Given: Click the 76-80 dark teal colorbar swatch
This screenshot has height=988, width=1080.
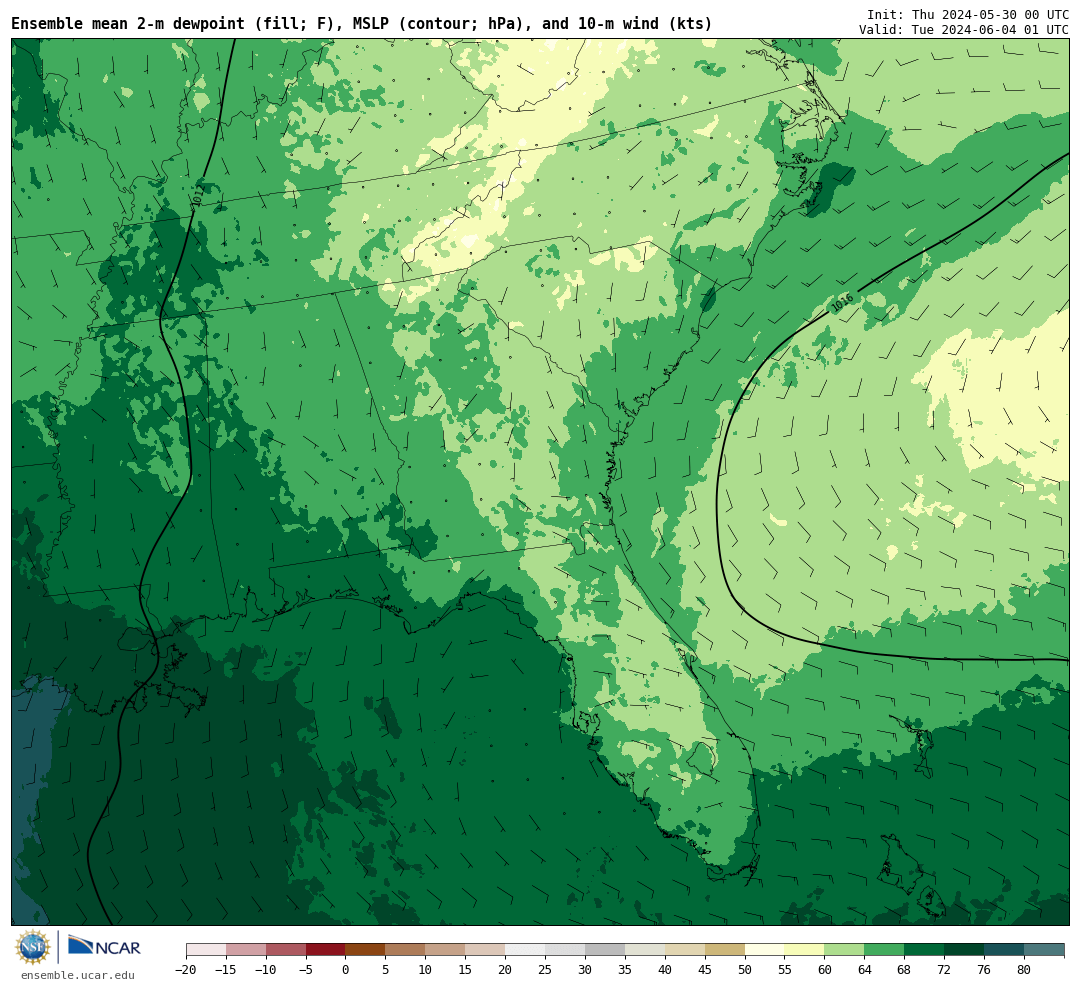Looking at the screenshot, I should click(1004, 950).
